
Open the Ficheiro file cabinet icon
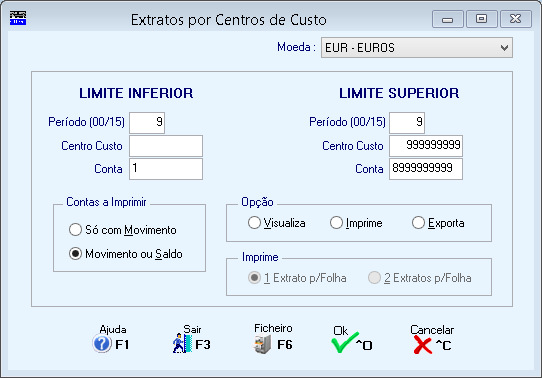tap(262, 344)
